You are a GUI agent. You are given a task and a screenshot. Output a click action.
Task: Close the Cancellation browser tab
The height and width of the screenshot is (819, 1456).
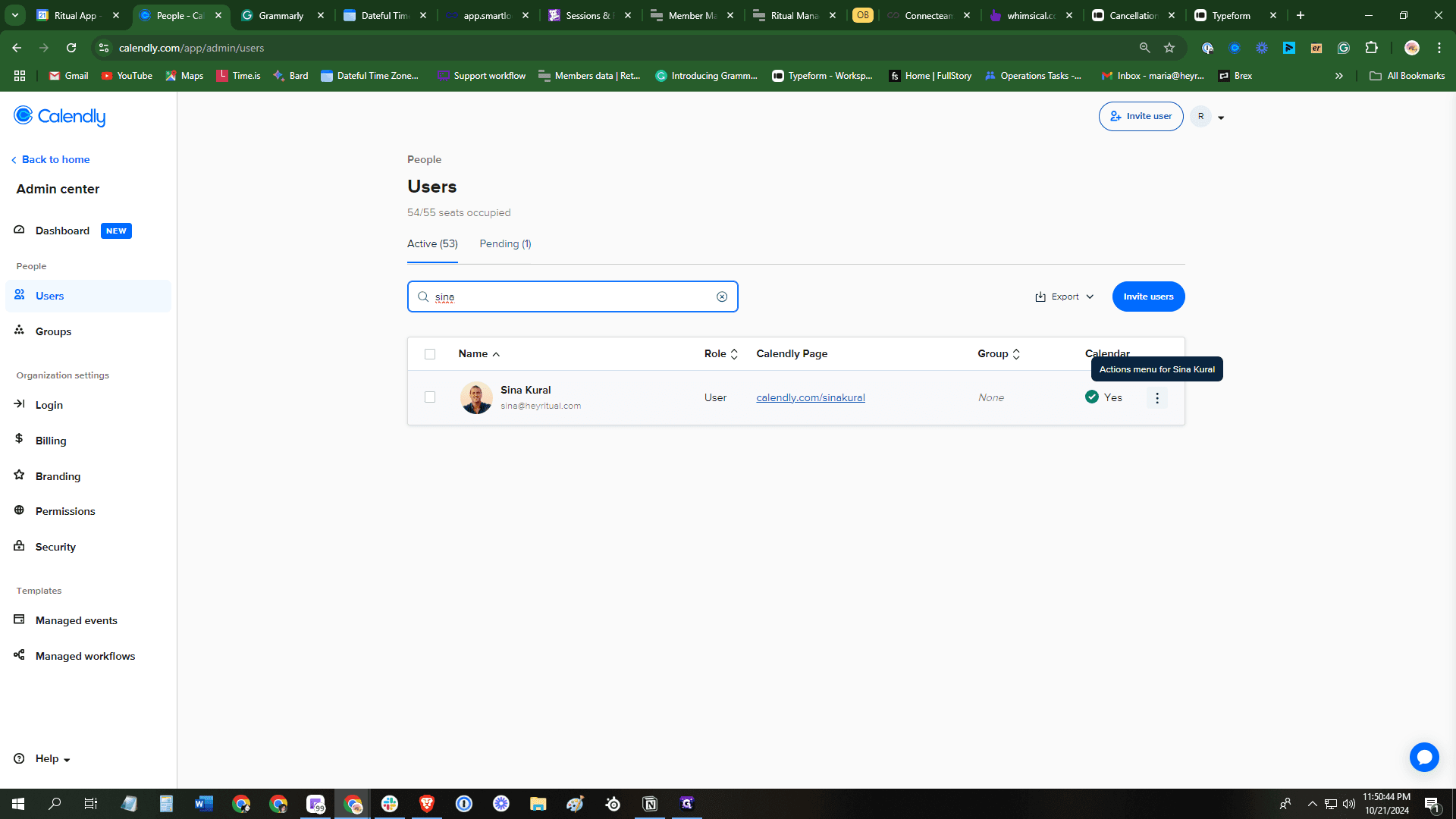point(1172,15)
